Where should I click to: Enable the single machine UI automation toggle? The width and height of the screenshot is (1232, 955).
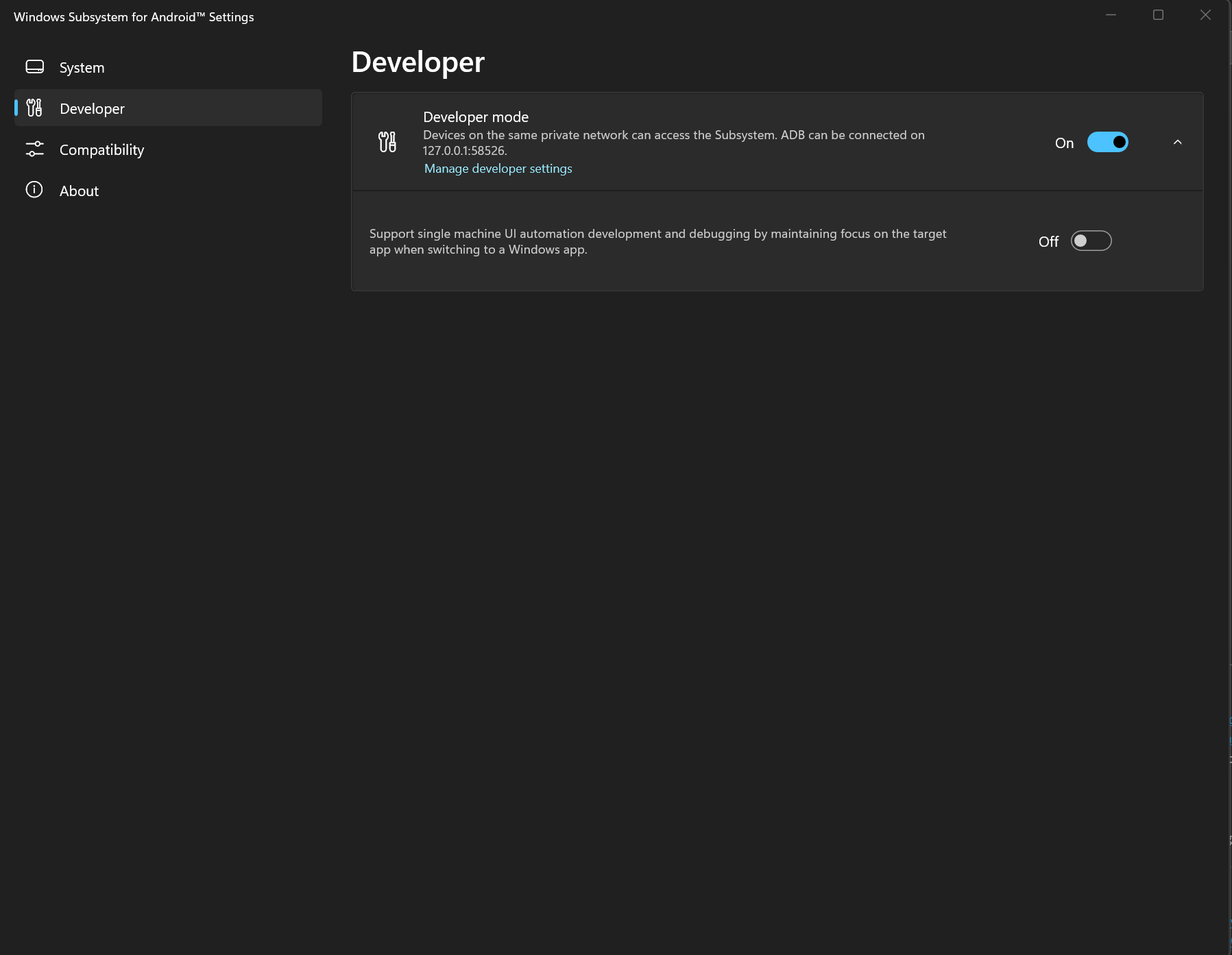click(x=1091, y=241)
